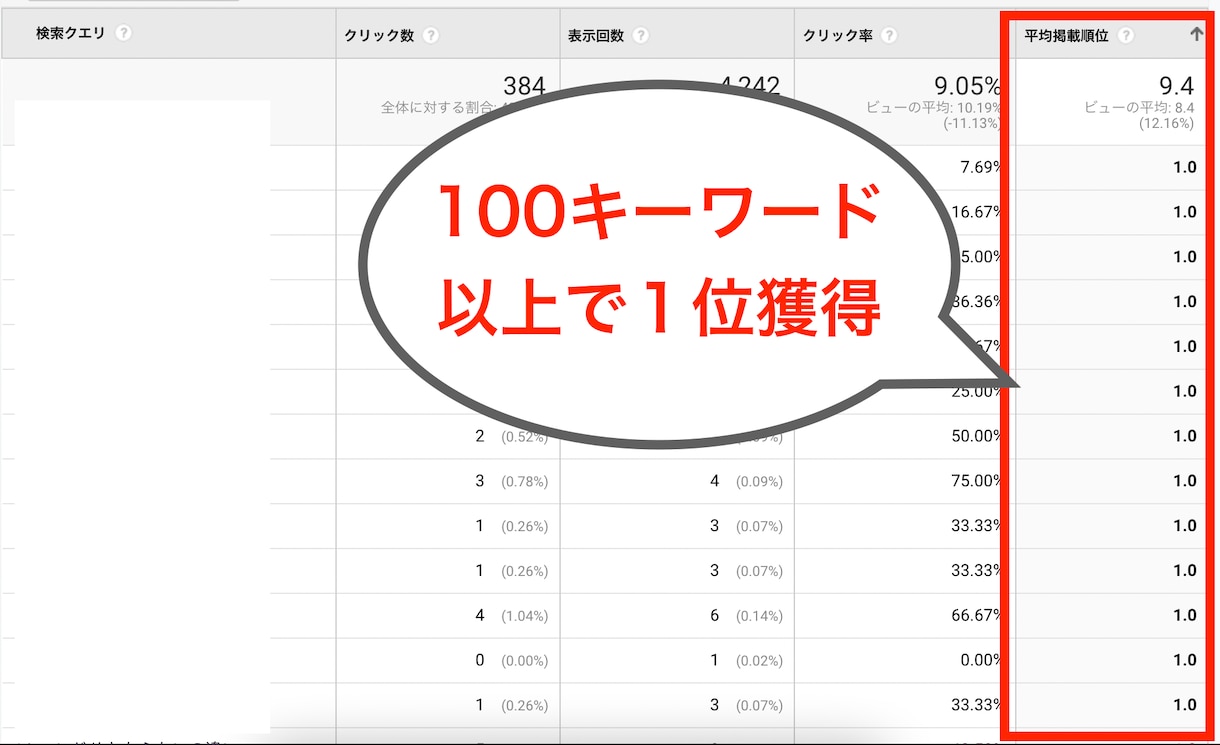The width and height of the screenshot is (1220, 745).
Task: Select the clicks cell '4 (1.04%)'
Action: pyautogui.click(x=511, y=615)
